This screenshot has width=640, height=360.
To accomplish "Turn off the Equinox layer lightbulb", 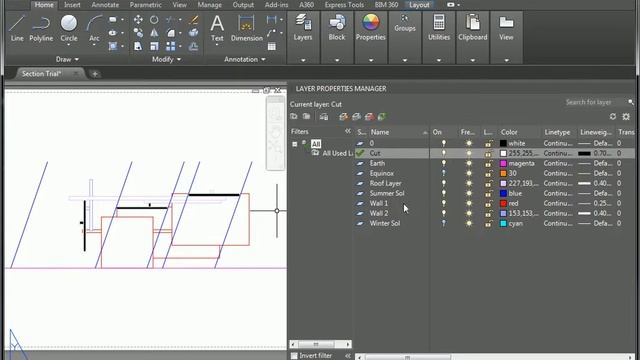I will [444, 173].
